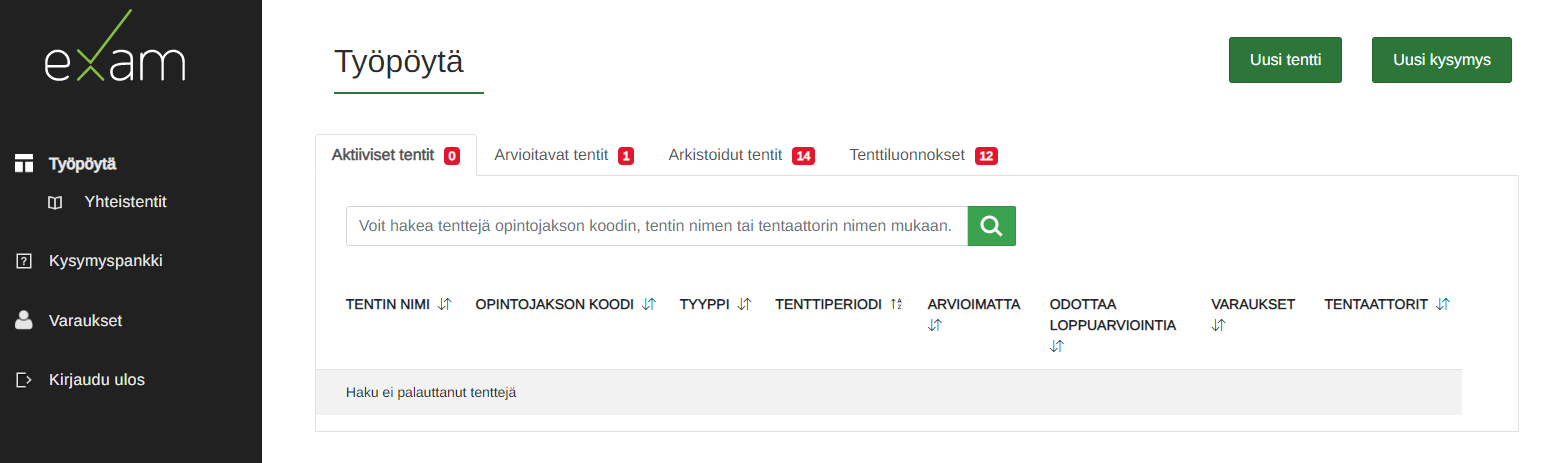Click the Varaukset person icon
Viewport: 1544px width, 463px height.
coord(24,321)
